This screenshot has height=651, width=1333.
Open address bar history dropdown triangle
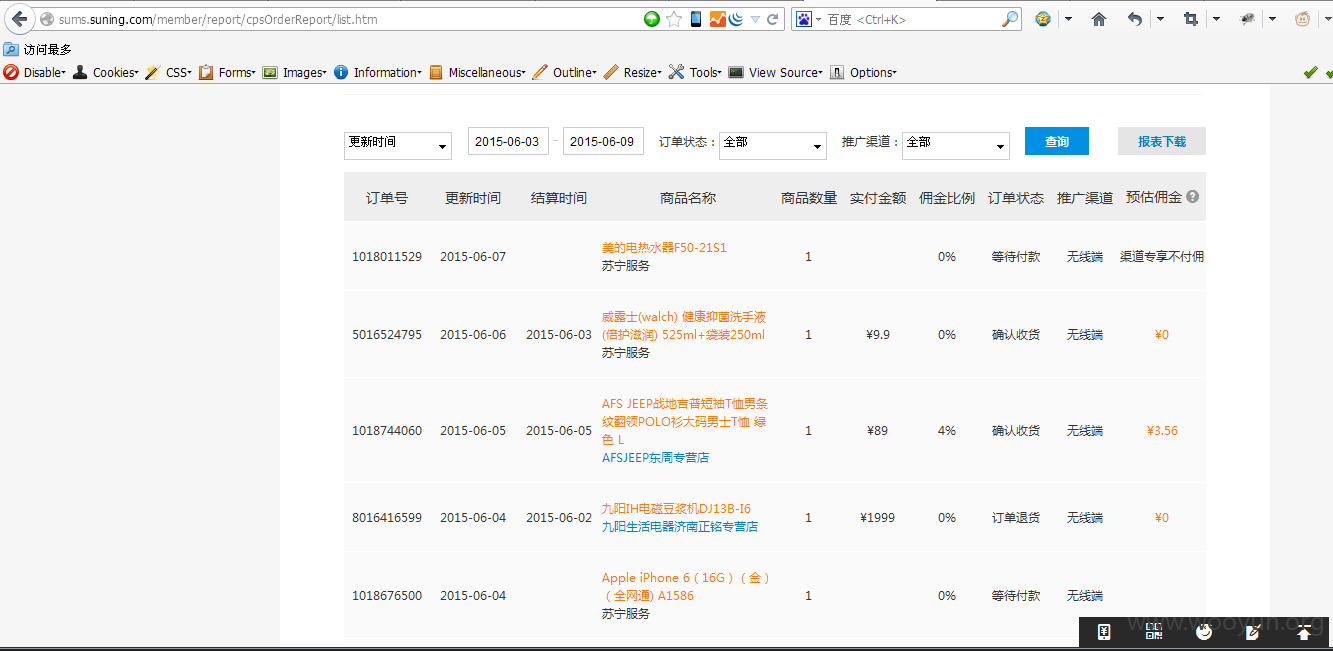755,19
